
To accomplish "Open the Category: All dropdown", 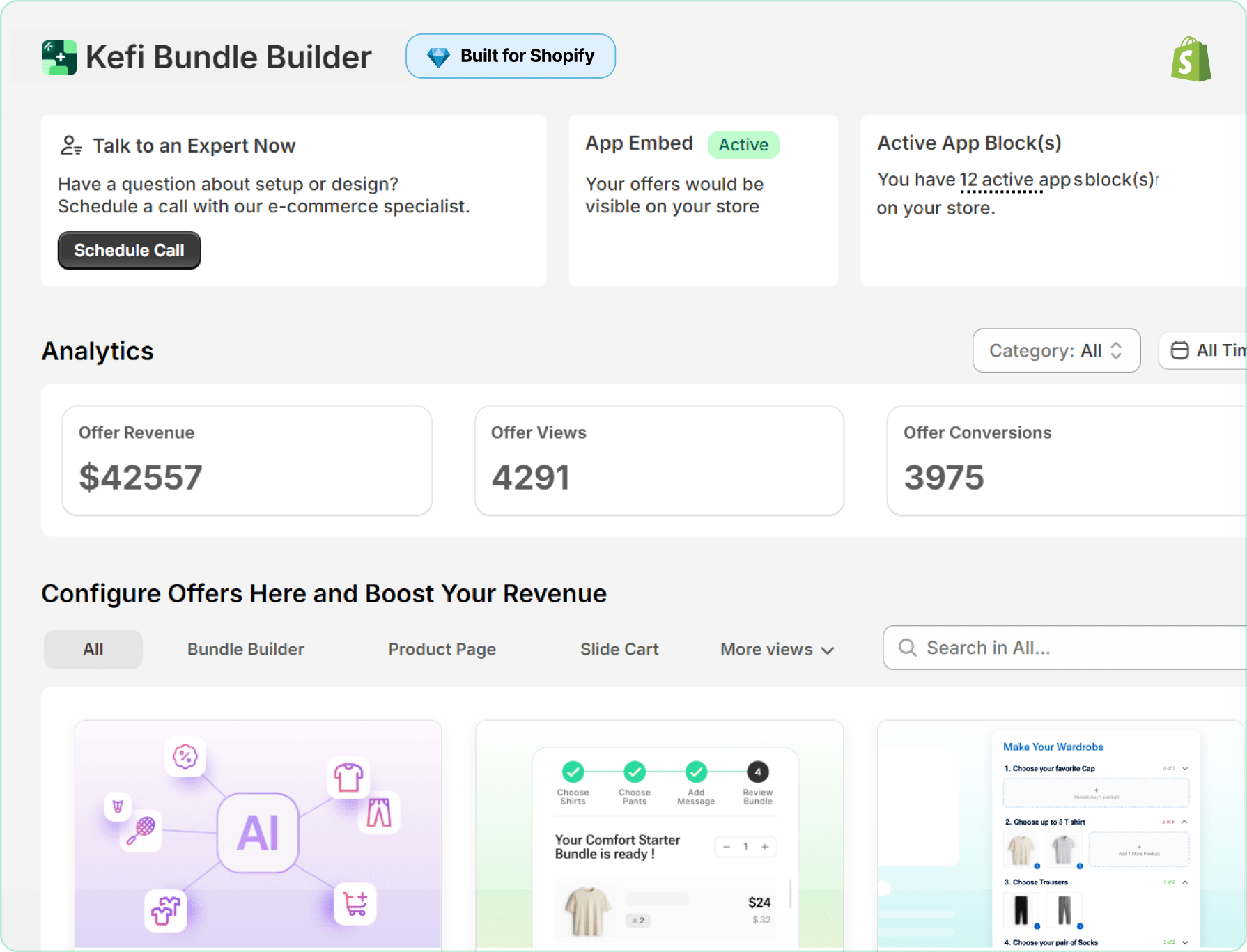I will [1056, 350].
